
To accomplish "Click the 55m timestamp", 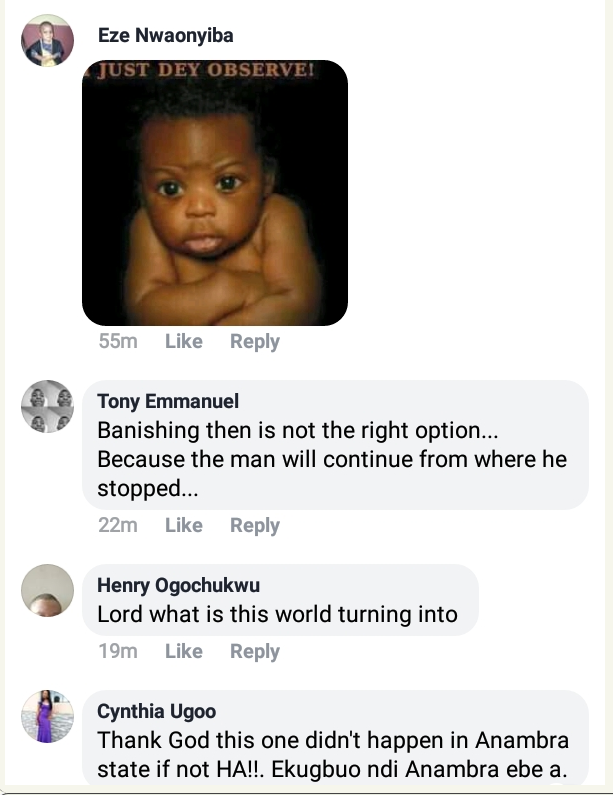I will click(118, 342).
